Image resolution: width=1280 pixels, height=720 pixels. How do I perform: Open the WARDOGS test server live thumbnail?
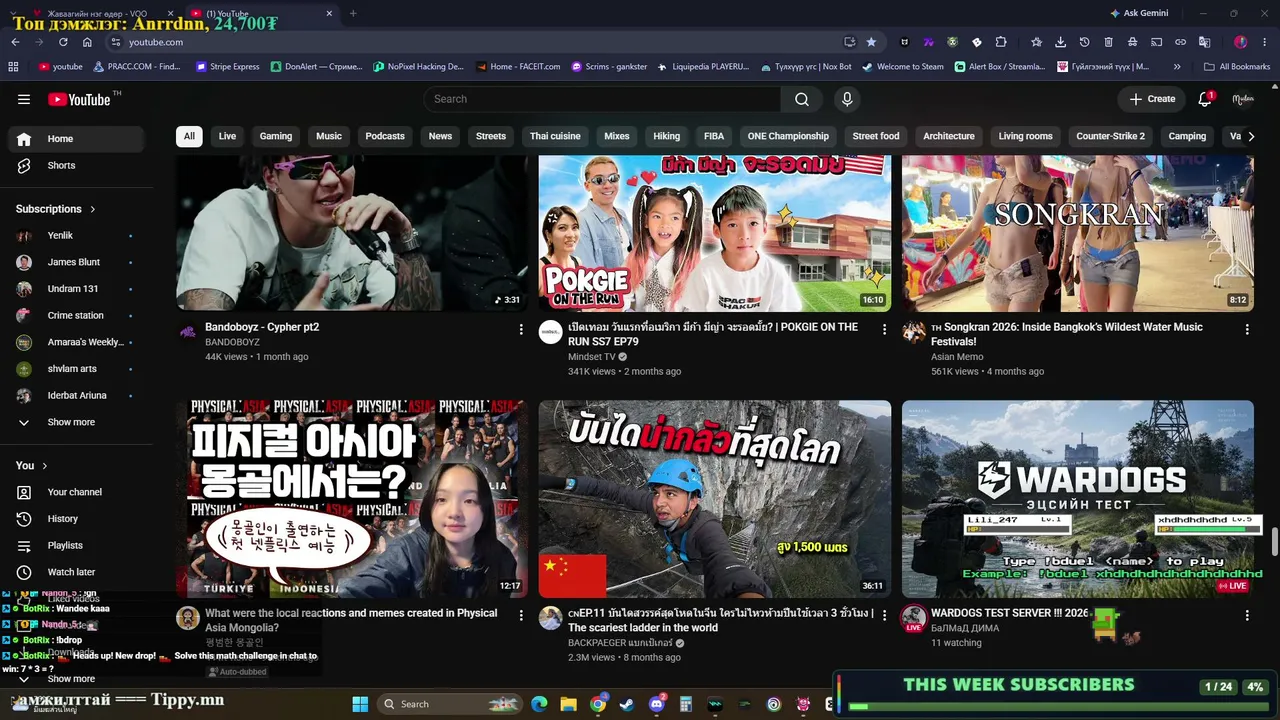tap(1078, 499)
